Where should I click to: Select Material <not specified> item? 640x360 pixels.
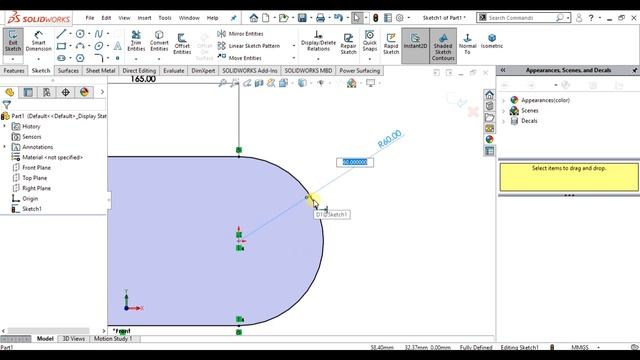(52, 158)
